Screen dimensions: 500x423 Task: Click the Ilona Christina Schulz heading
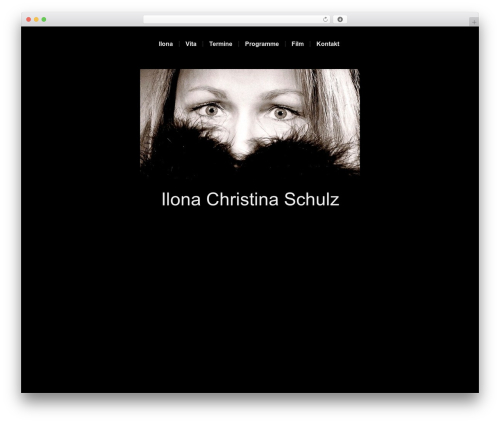(250, 199)
